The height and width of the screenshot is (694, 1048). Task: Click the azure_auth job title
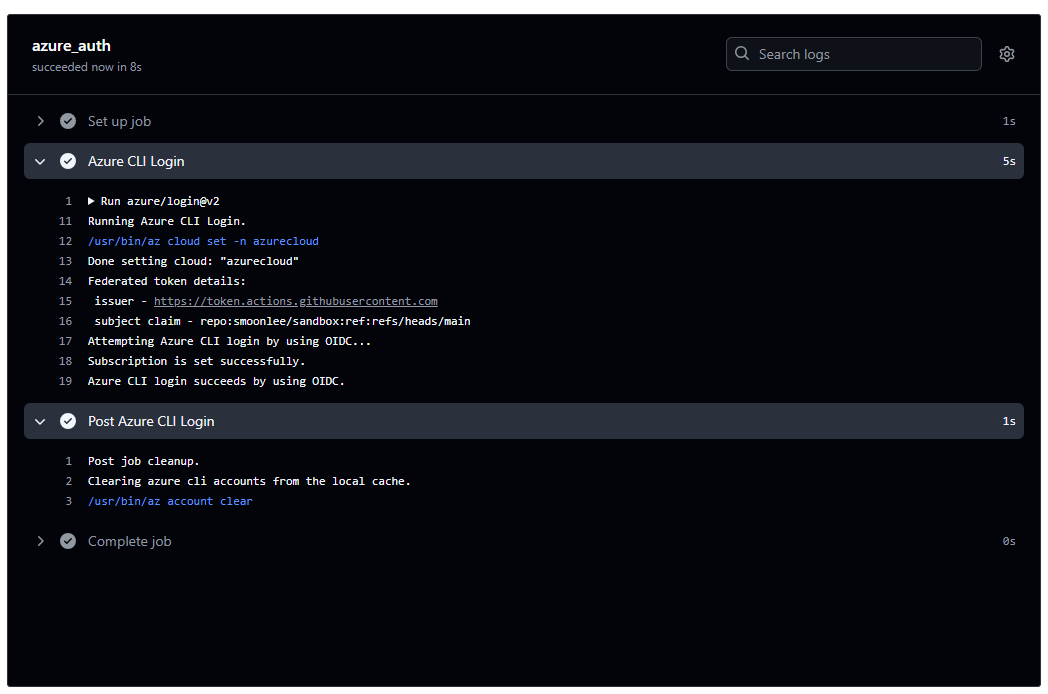72,45
